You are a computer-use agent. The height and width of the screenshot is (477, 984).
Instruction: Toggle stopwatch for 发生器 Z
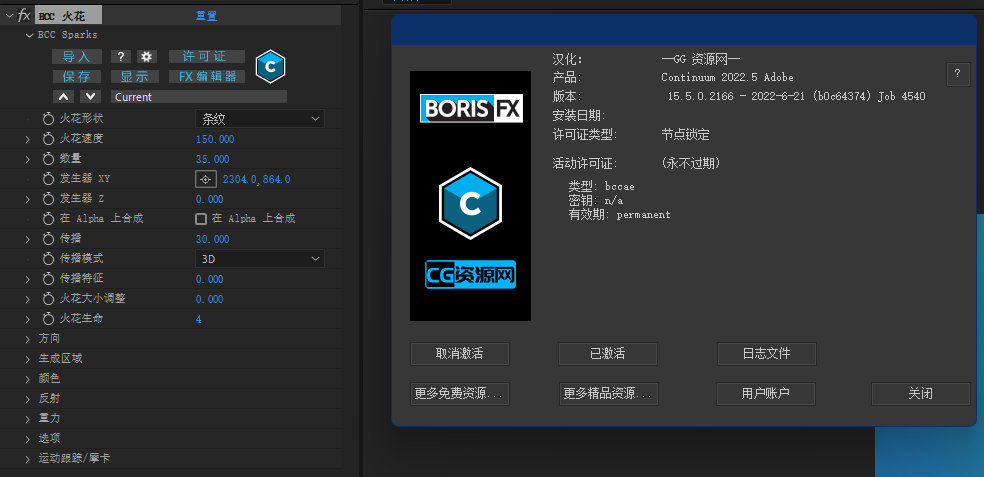48,199
